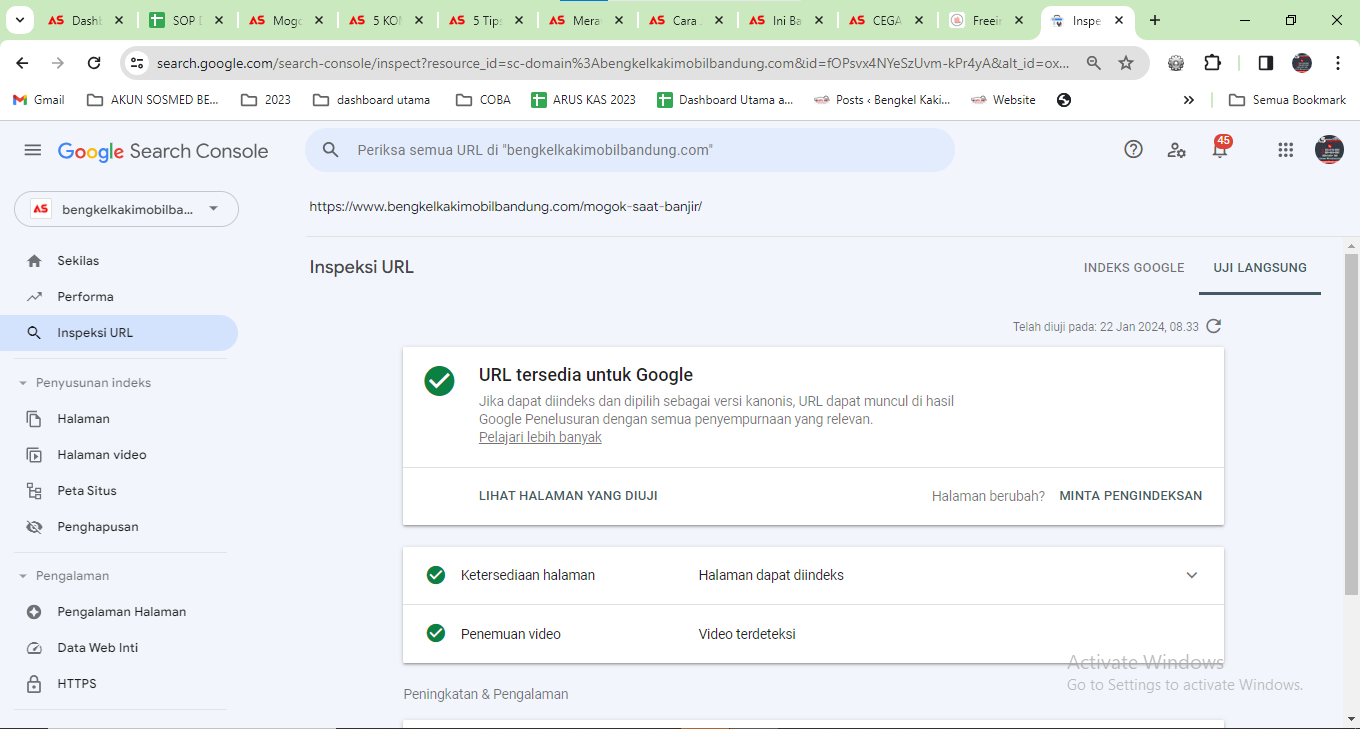Show more bookmarks with the double chevron
Screen dimensions: 1360x729
pyautogui.click(x=1188, y=100)
